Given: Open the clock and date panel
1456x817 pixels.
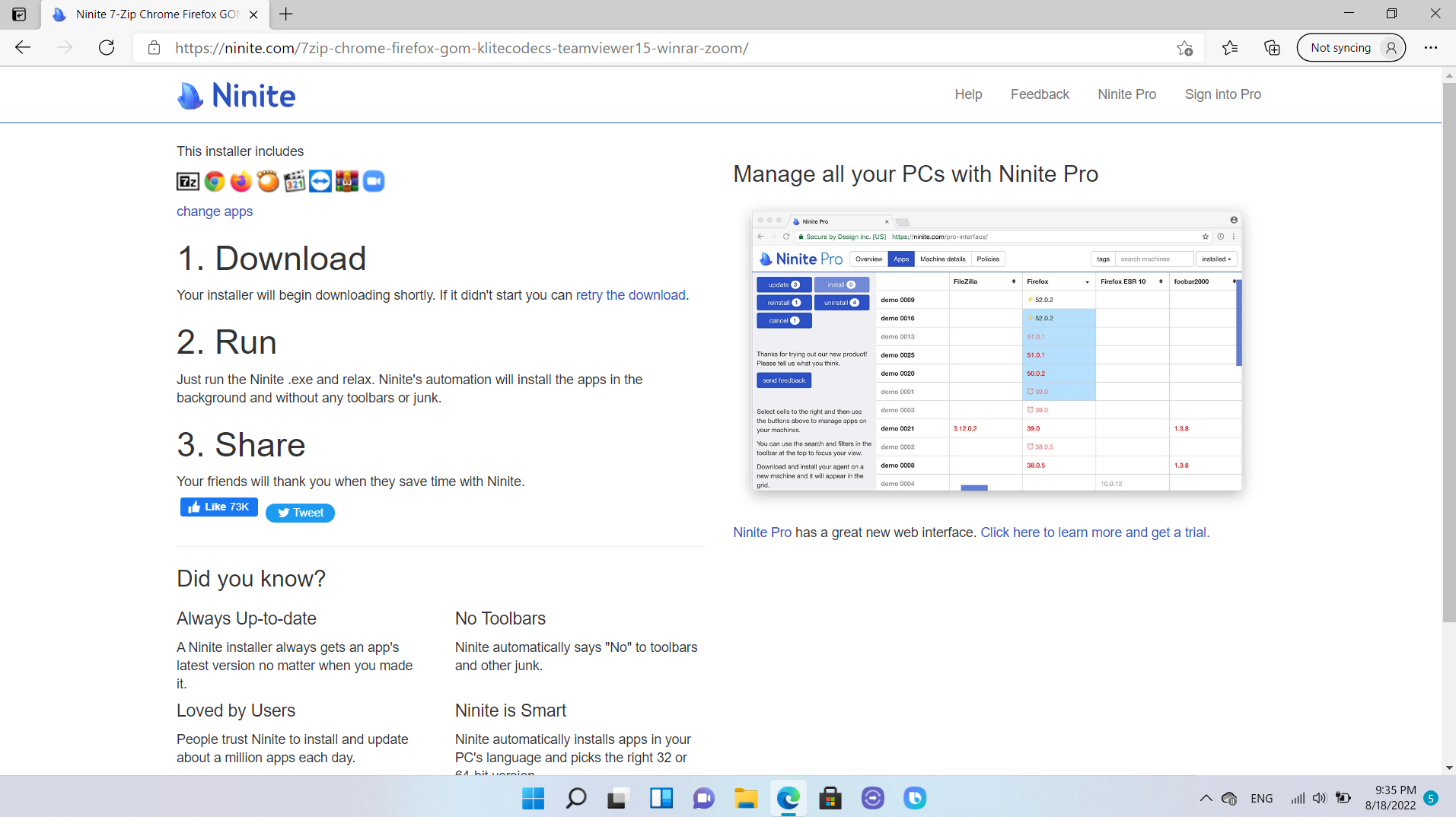Looking at the screenshot, I should 1391,798.
